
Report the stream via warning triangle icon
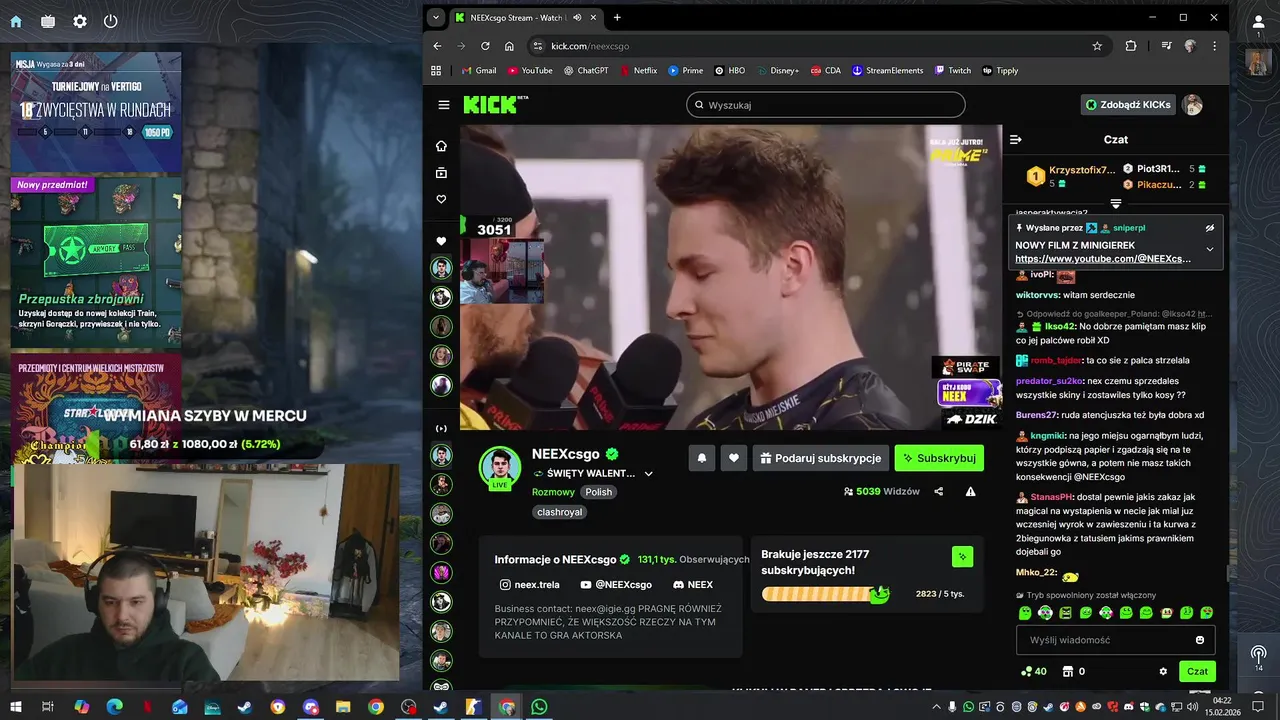click(x=970, y=491)
